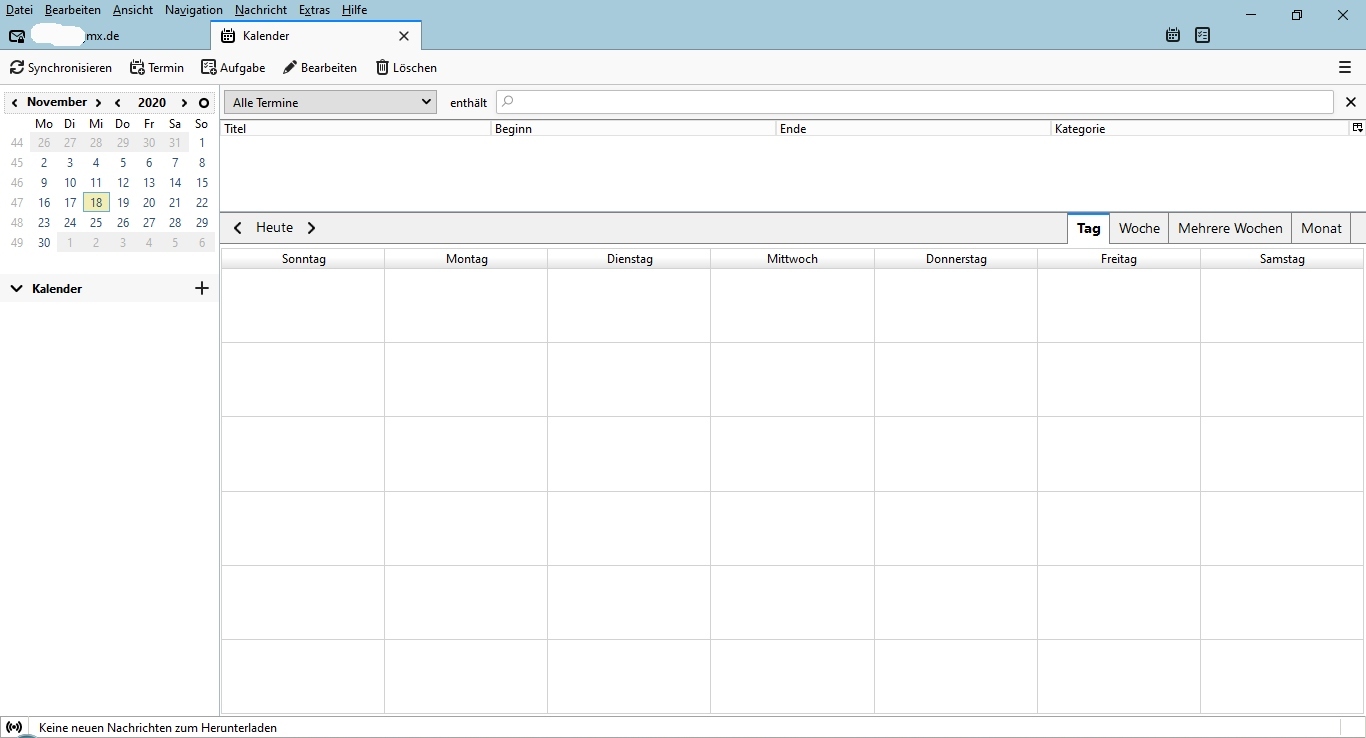
Task: Click the Freitag column header
Action: pyautogui.click(x=1119, y=259)
